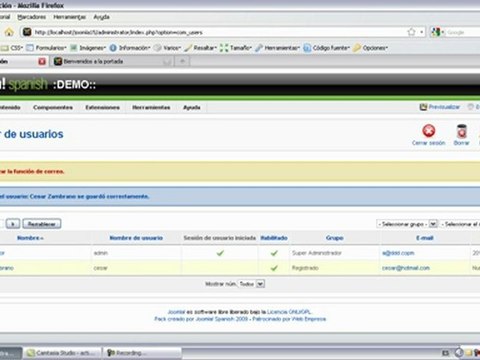Click the Firefox home icon
Screen dimensions: 480x360
9,32
